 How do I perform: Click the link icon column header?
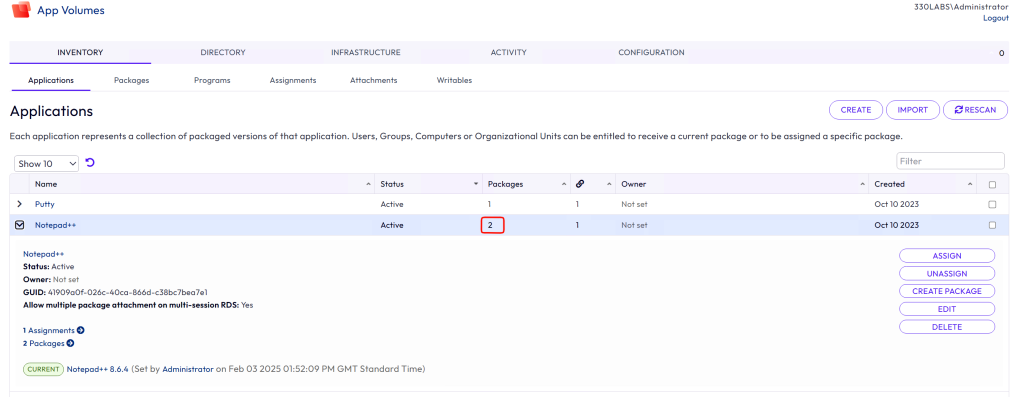click(x=579, y=184)
